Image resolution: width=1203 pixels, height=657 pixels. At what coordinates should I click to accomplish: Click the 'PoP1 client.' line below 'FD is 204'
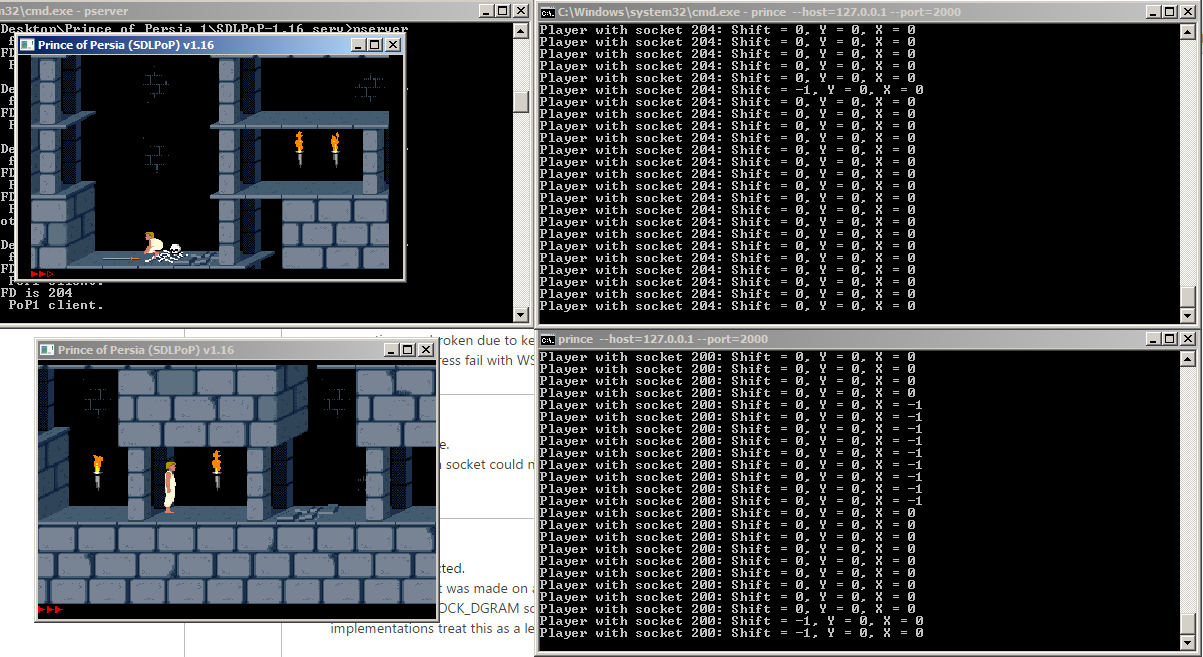(x=56, y=305)
